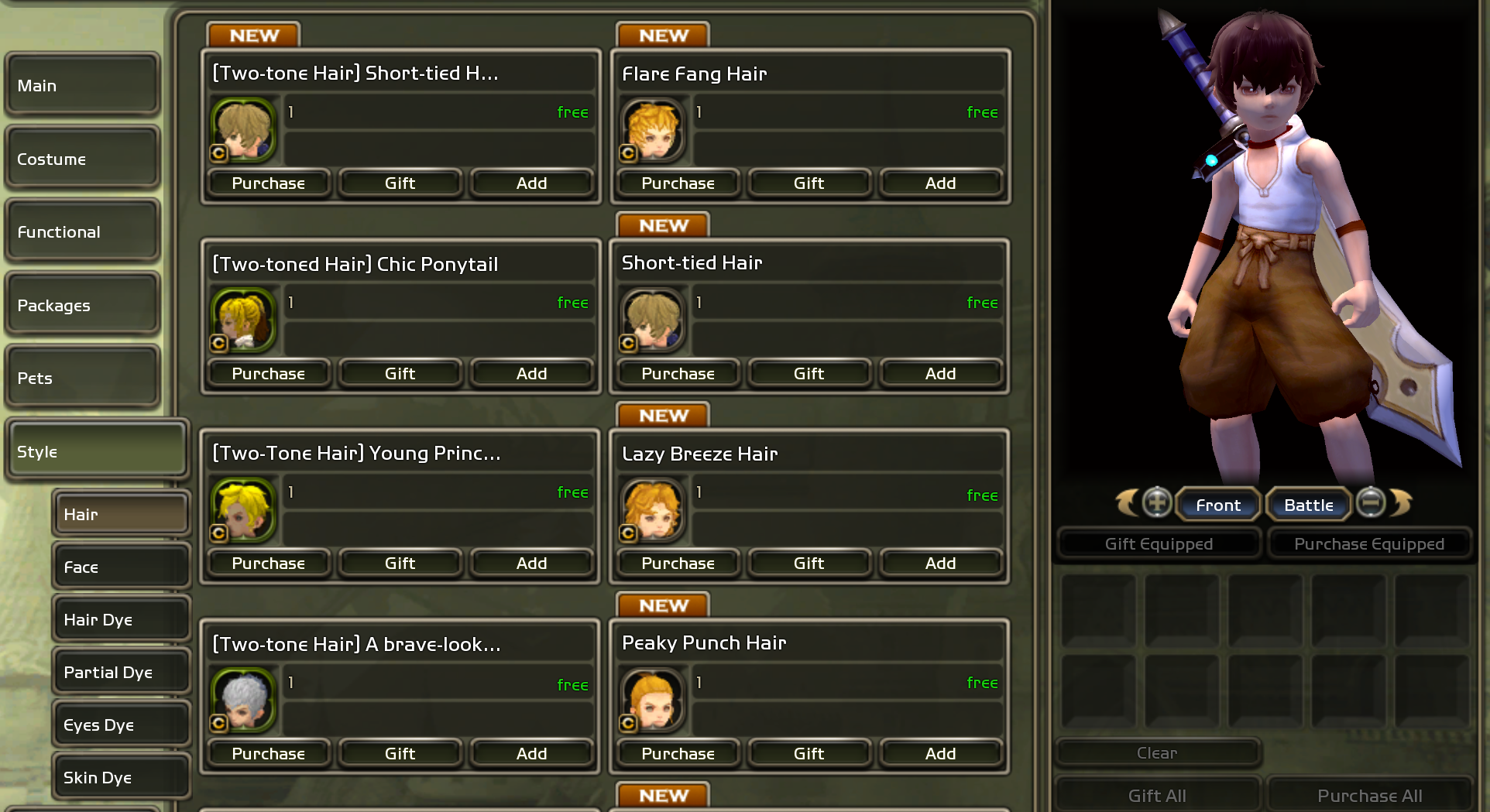Open the Costume category
This screenshot has height=812, width=1490.
pos(82,159)
